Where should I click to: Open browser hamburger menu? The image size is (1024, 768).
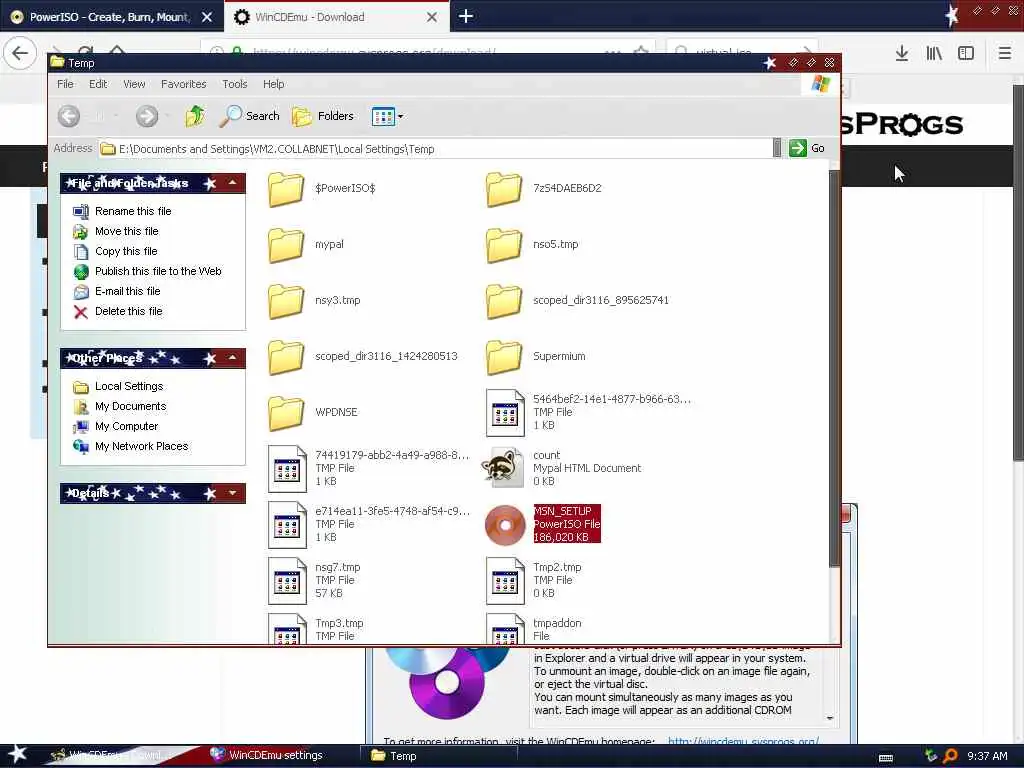(1005, 53)
